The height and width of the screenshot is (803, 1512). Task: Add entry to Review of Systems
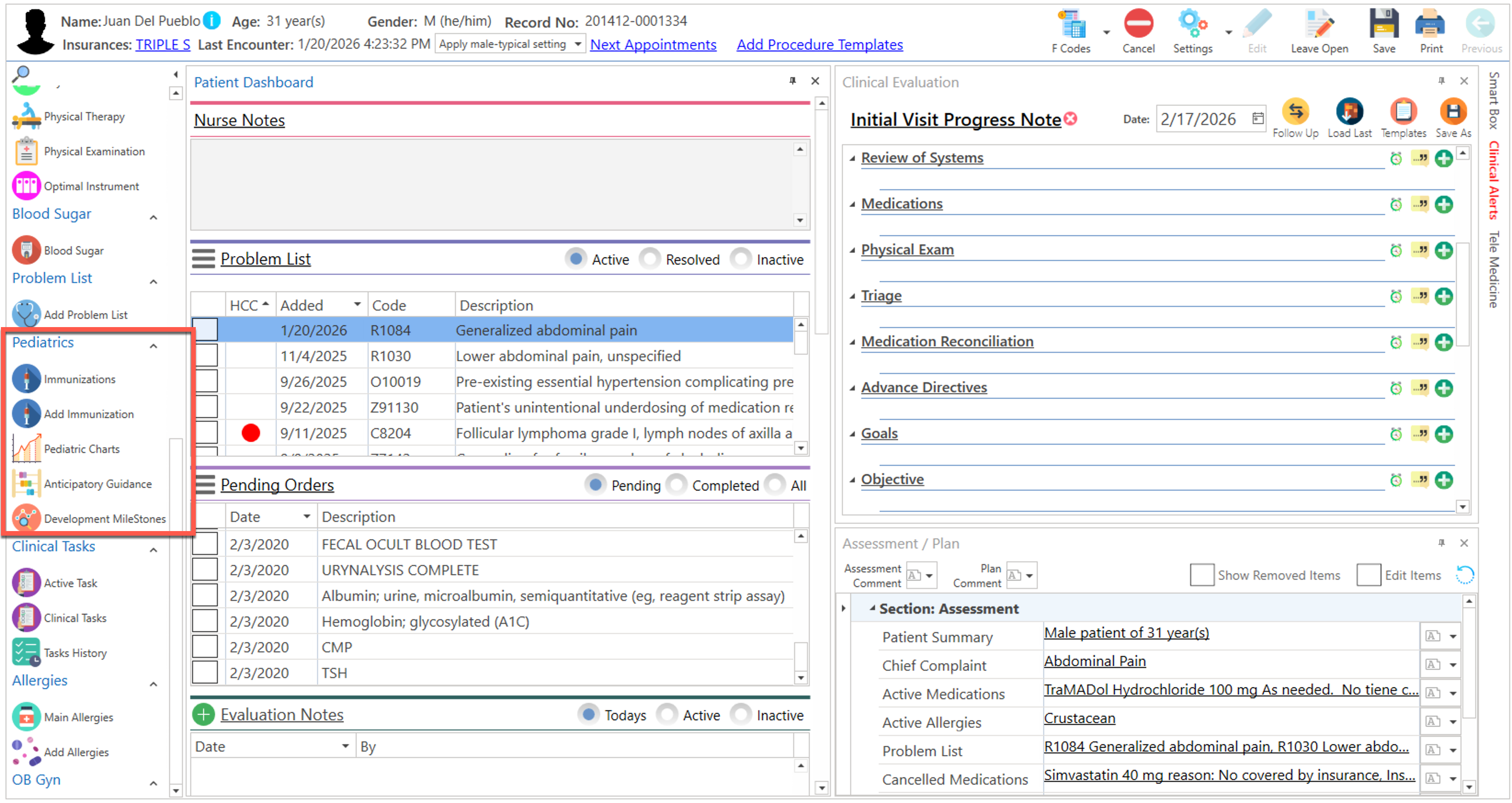pyautogui.click(x=1444, y=158)
